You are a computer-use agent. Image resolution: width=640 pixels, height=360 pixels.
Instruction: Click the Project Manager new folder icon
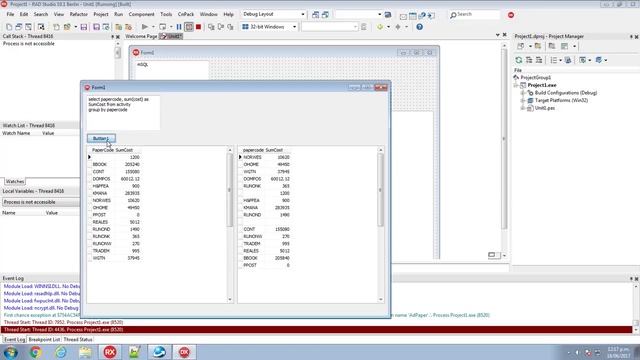click(538, 46)
